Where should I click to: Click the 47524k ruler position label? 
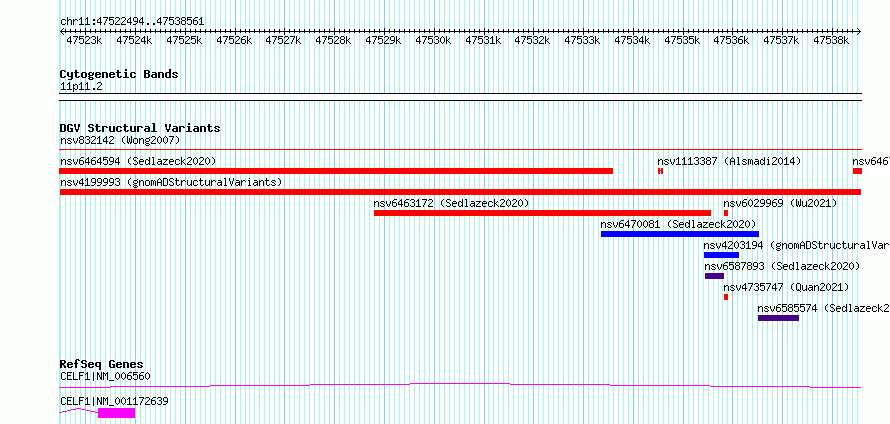pos(134,40)
